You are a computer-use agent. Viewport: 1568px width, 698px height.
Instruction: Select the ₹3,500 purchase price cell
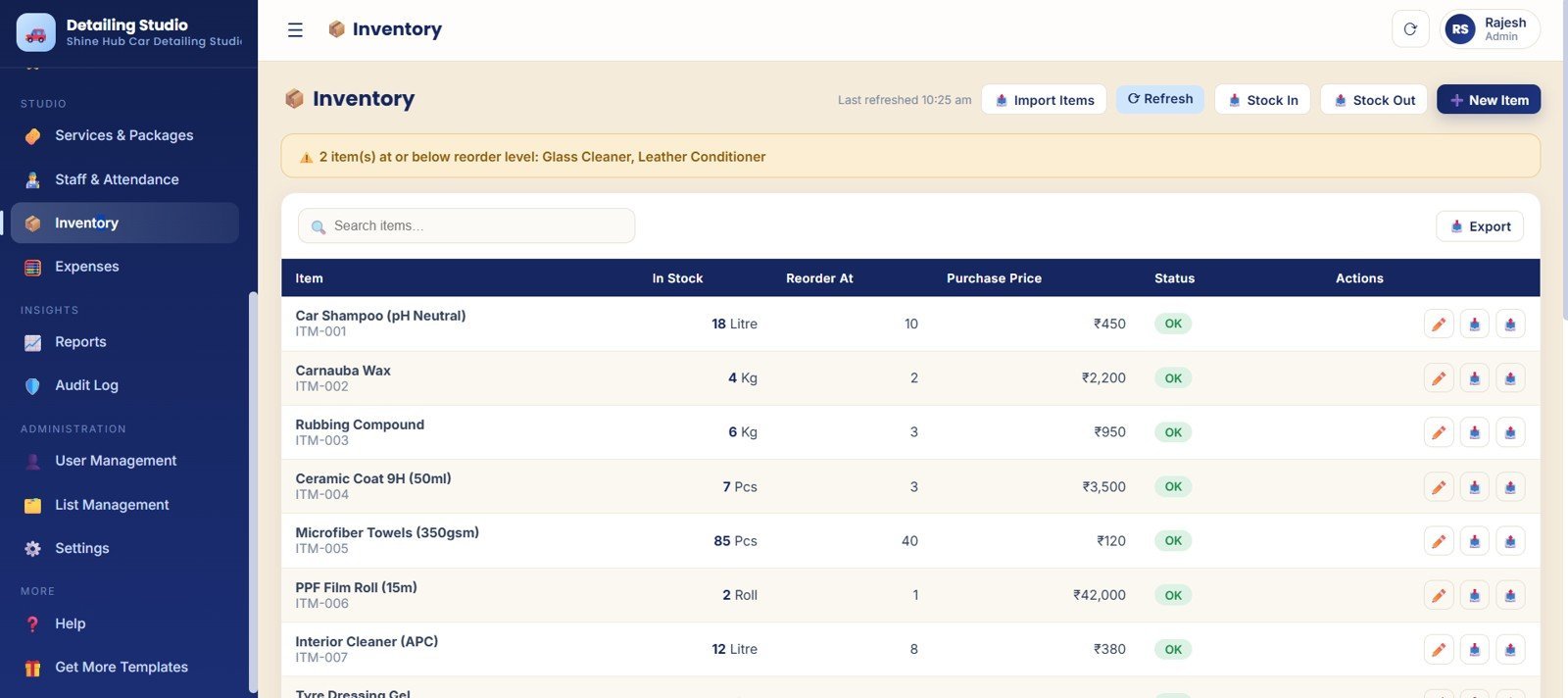[1103, 487]
